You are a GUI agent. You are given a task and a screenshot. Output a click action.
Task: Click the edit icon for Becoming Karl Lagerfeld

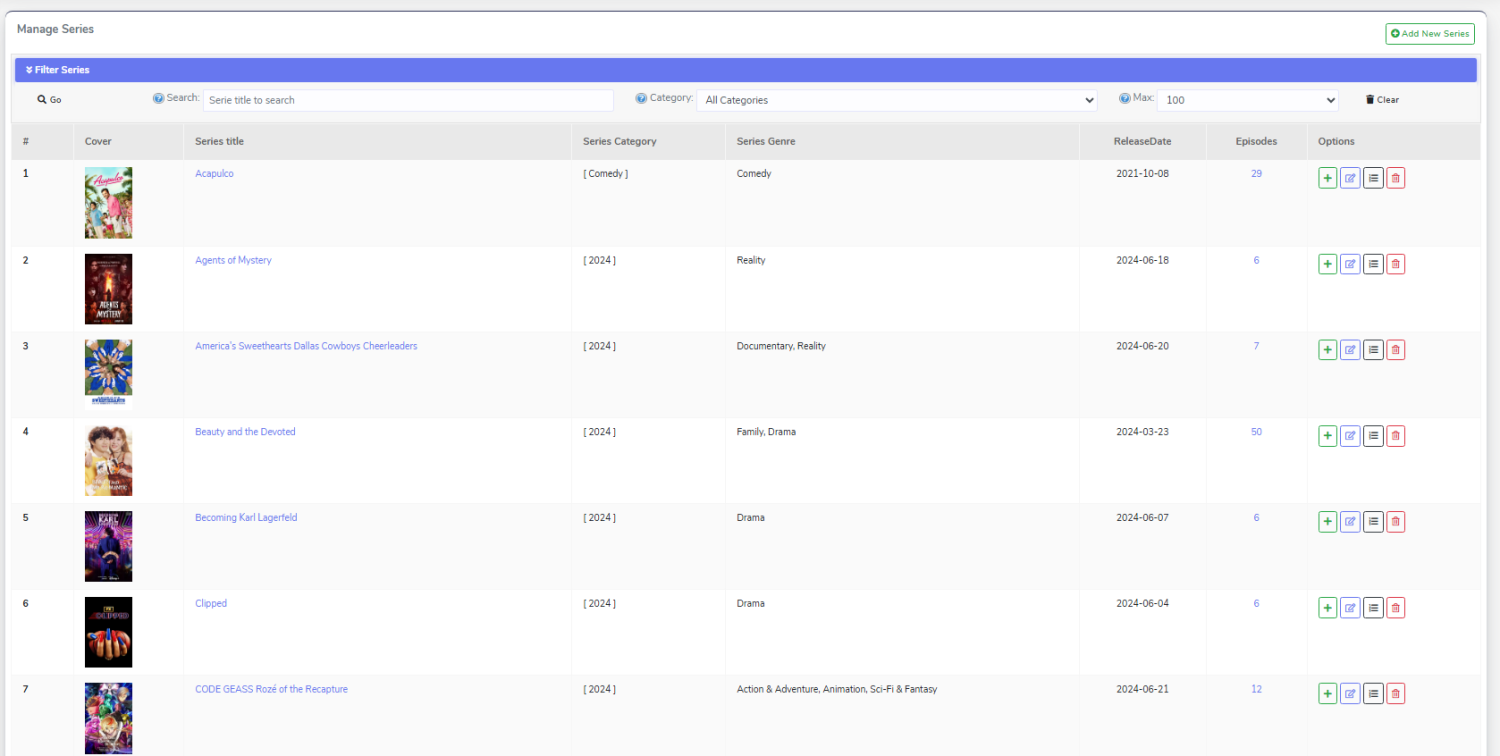pyautogui.click(x=1350, y=522)
